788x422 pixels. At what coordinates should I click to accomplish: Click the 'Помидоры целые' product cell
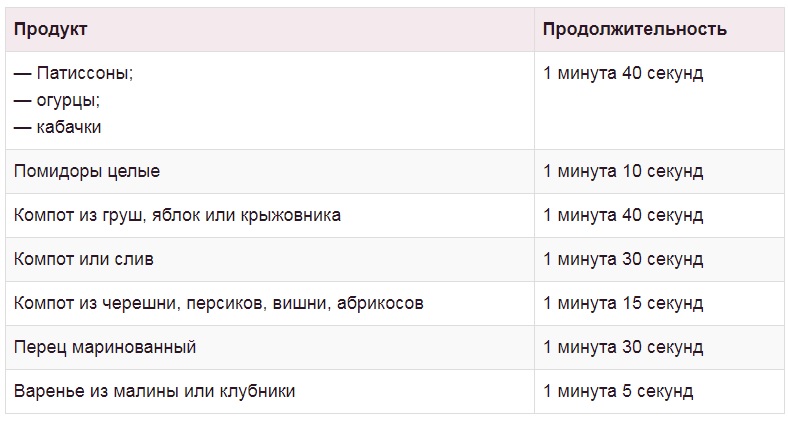tap(87, 171)
